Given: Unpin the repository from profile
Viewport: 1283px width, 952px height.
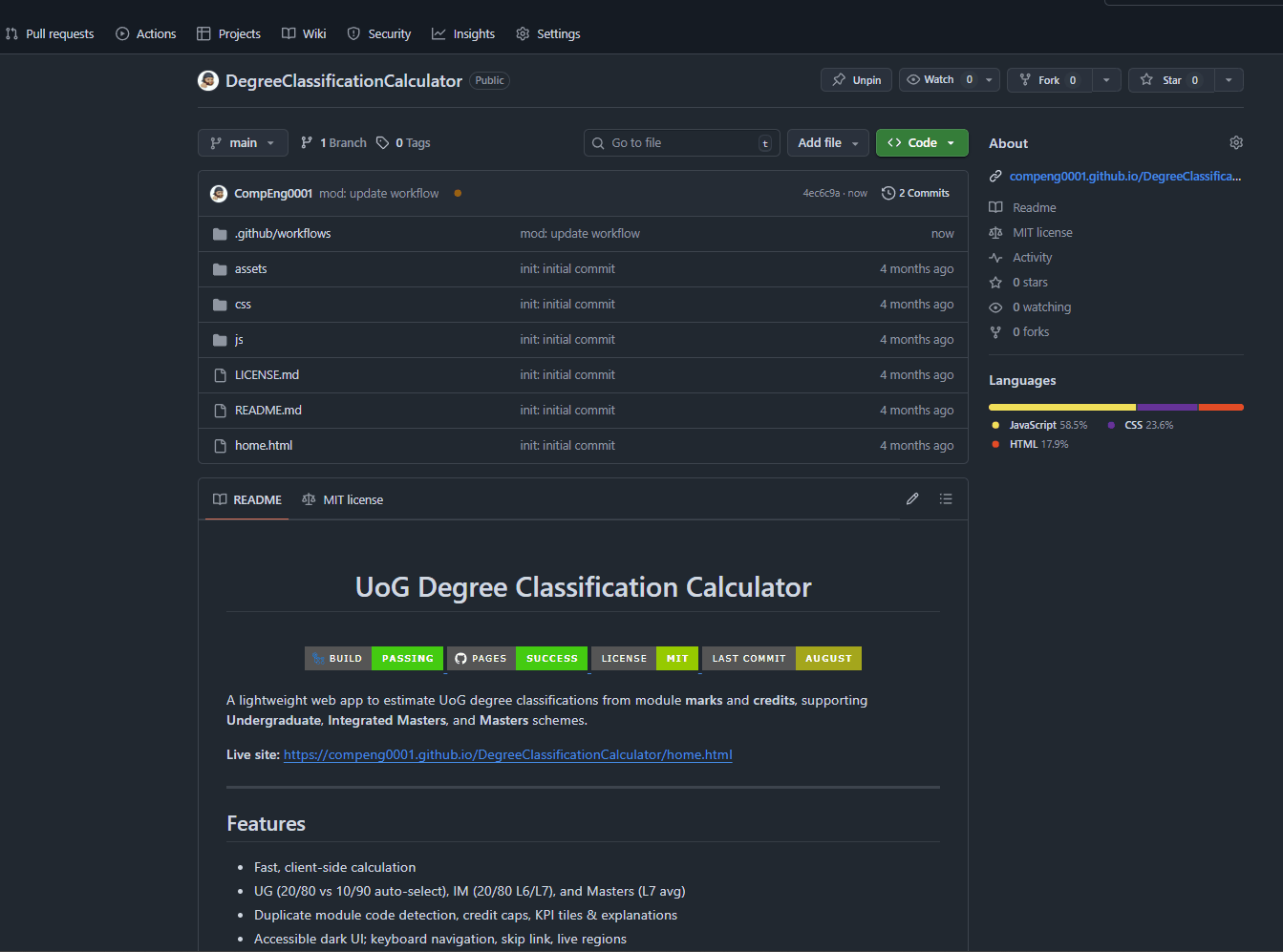Looking at the screenshot, I should pyautogui.click(x=856, y=80).
